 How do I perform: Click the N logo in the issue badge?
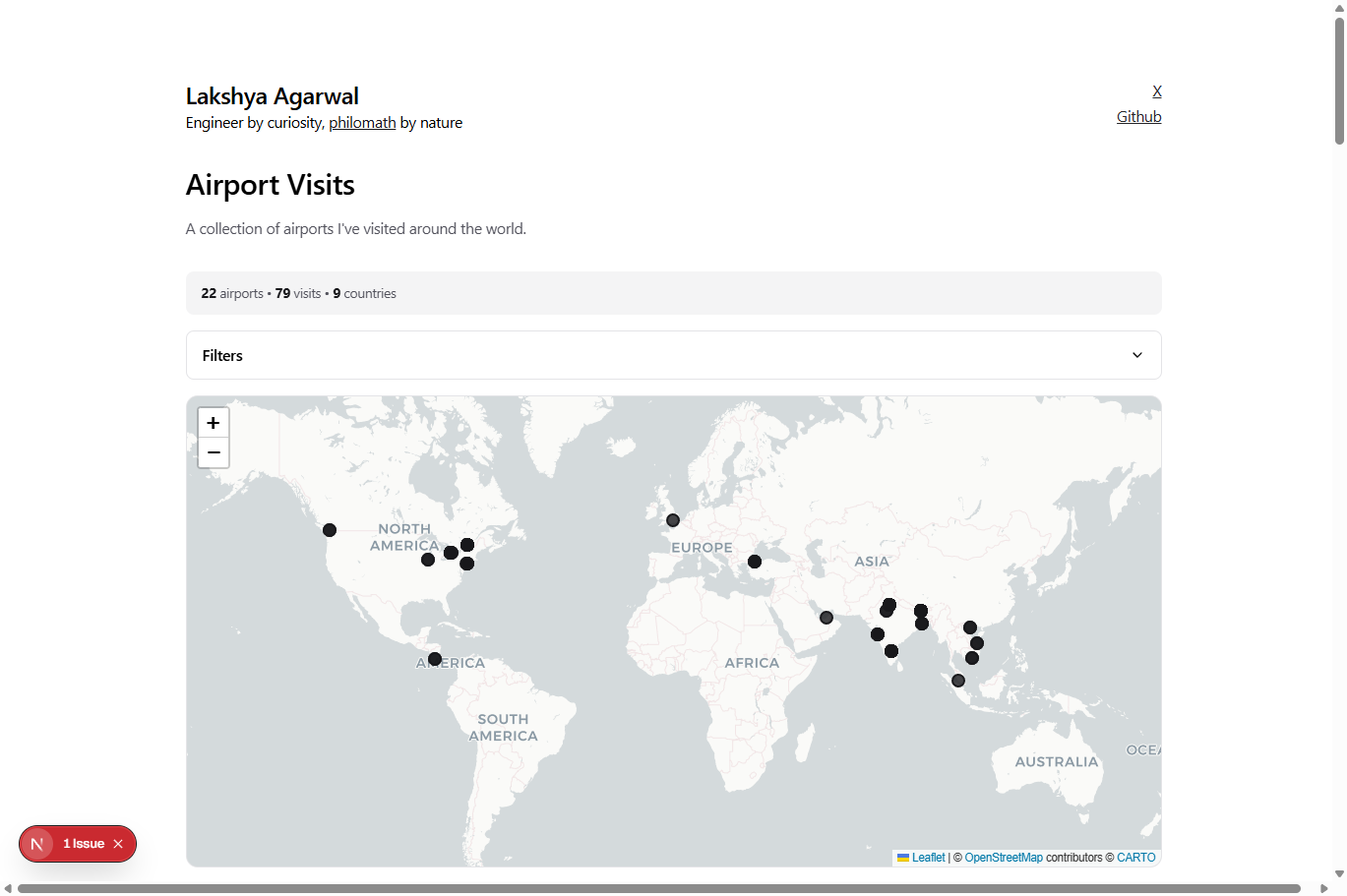pyautogui.click(x=38, y=843)
